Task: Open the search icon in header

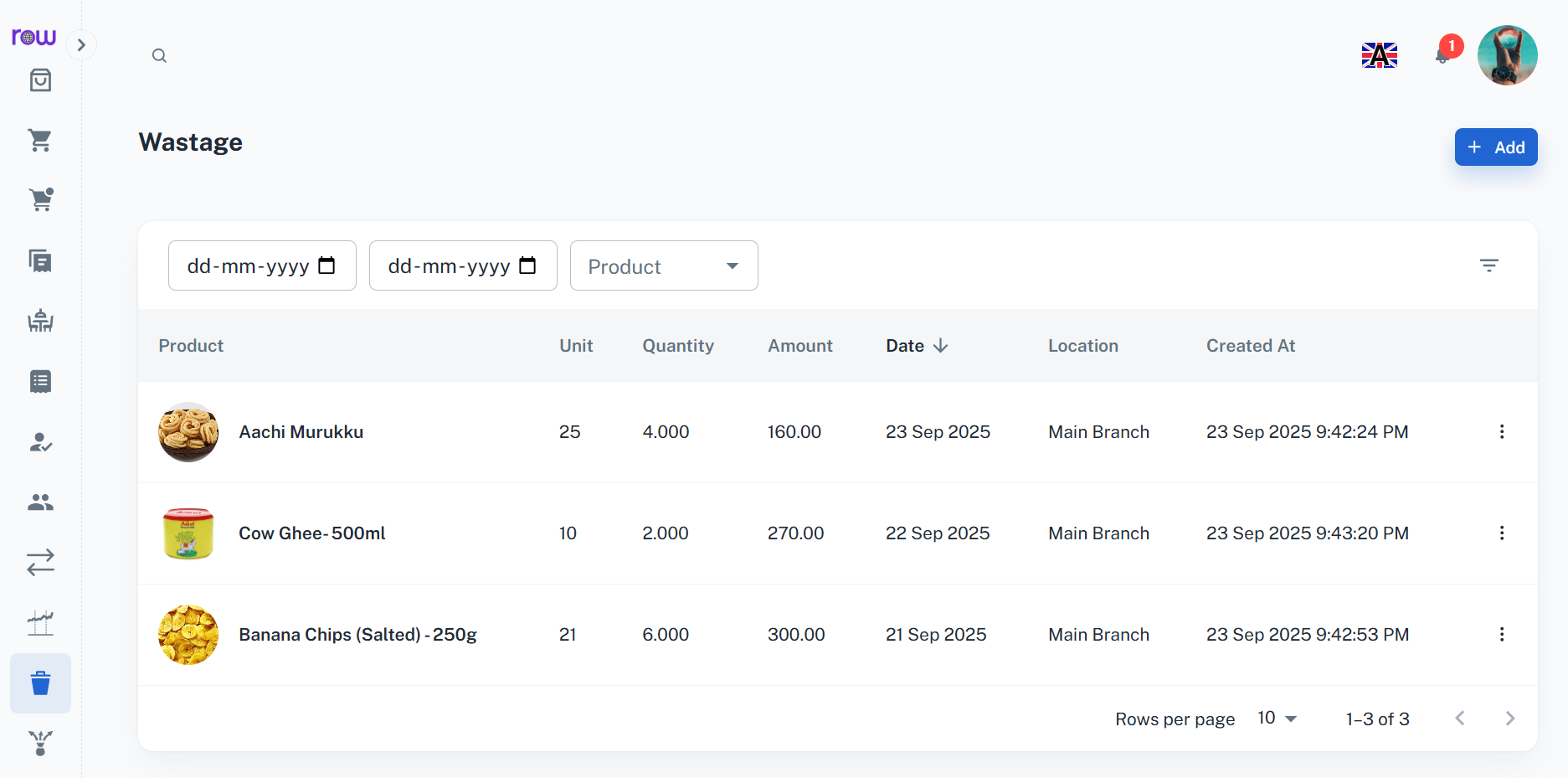Action: coord(159,56)
